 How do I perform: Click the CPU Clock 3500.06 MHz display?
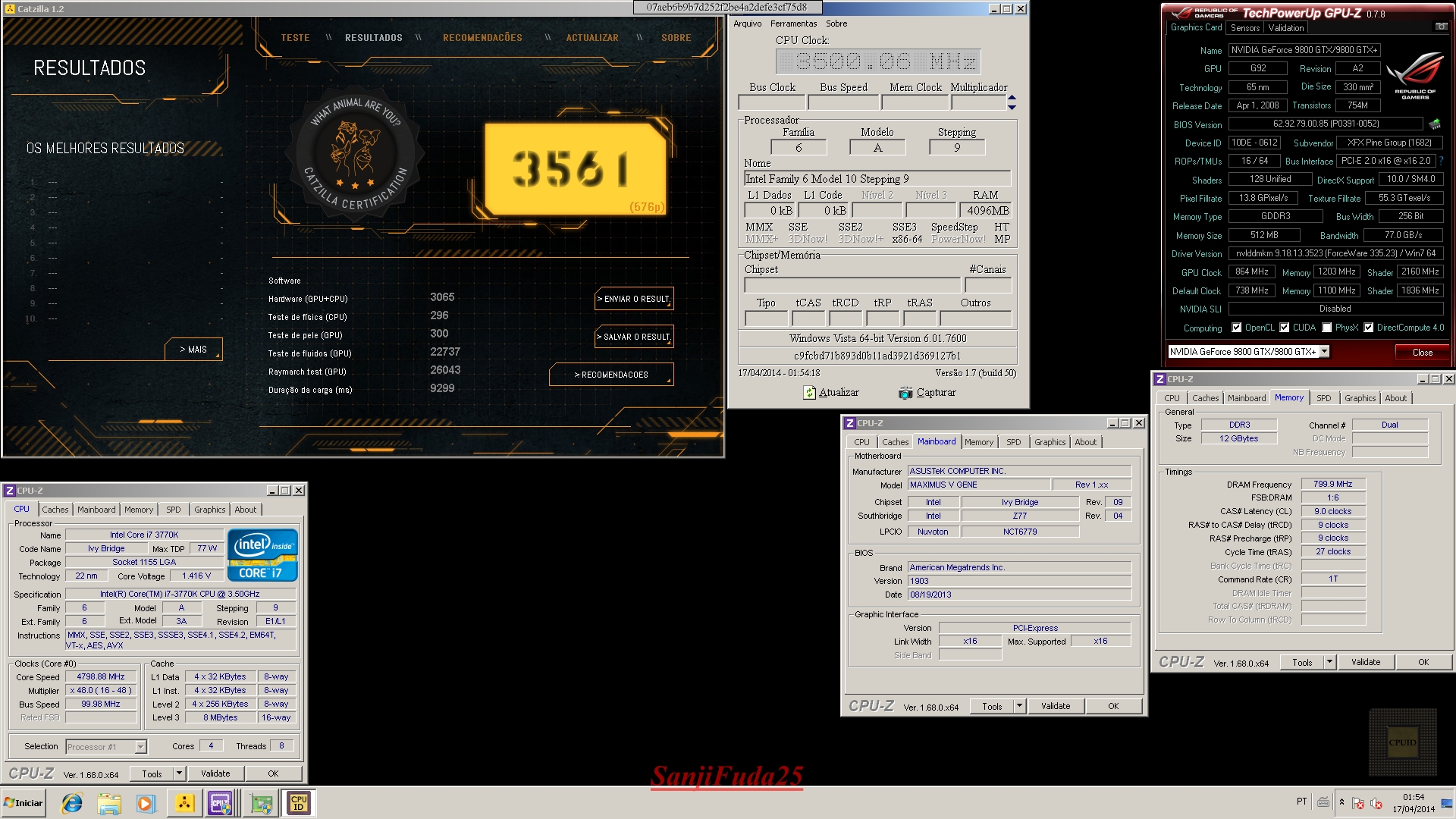[878, 61]
